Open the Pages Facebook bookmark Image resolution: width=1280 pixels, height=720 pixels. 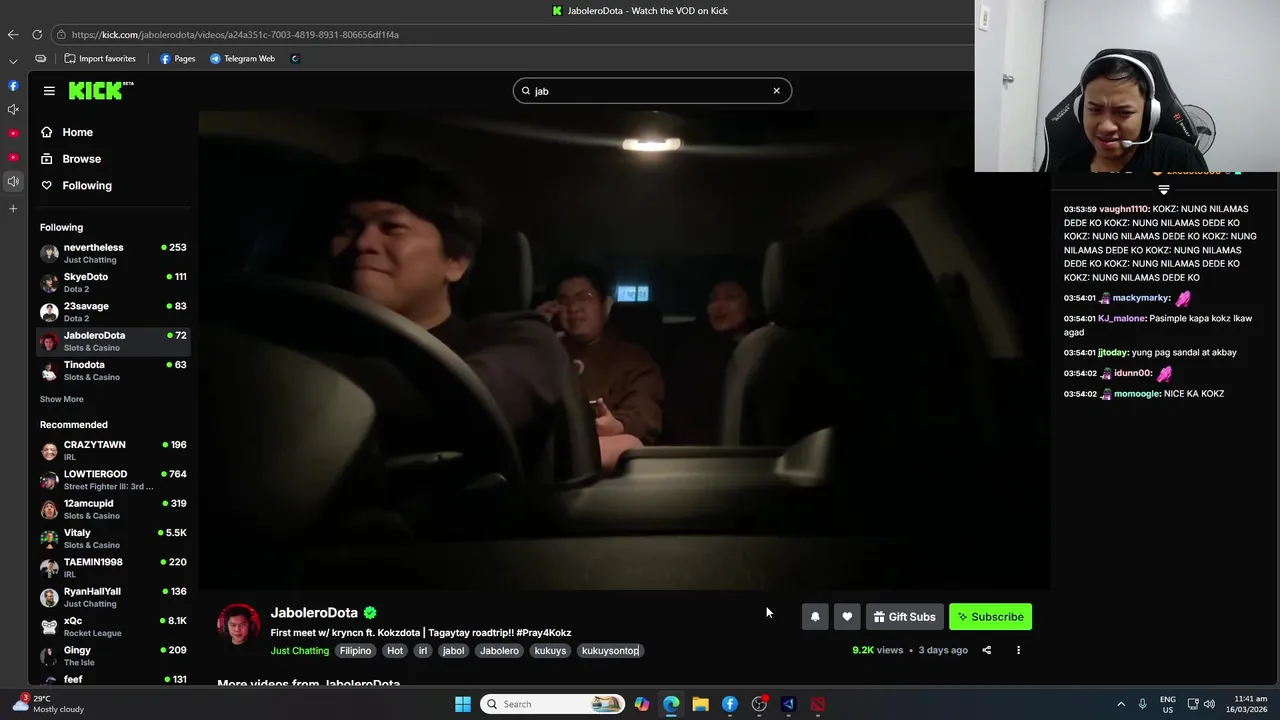pyautogui.click(x=177, y=58)
